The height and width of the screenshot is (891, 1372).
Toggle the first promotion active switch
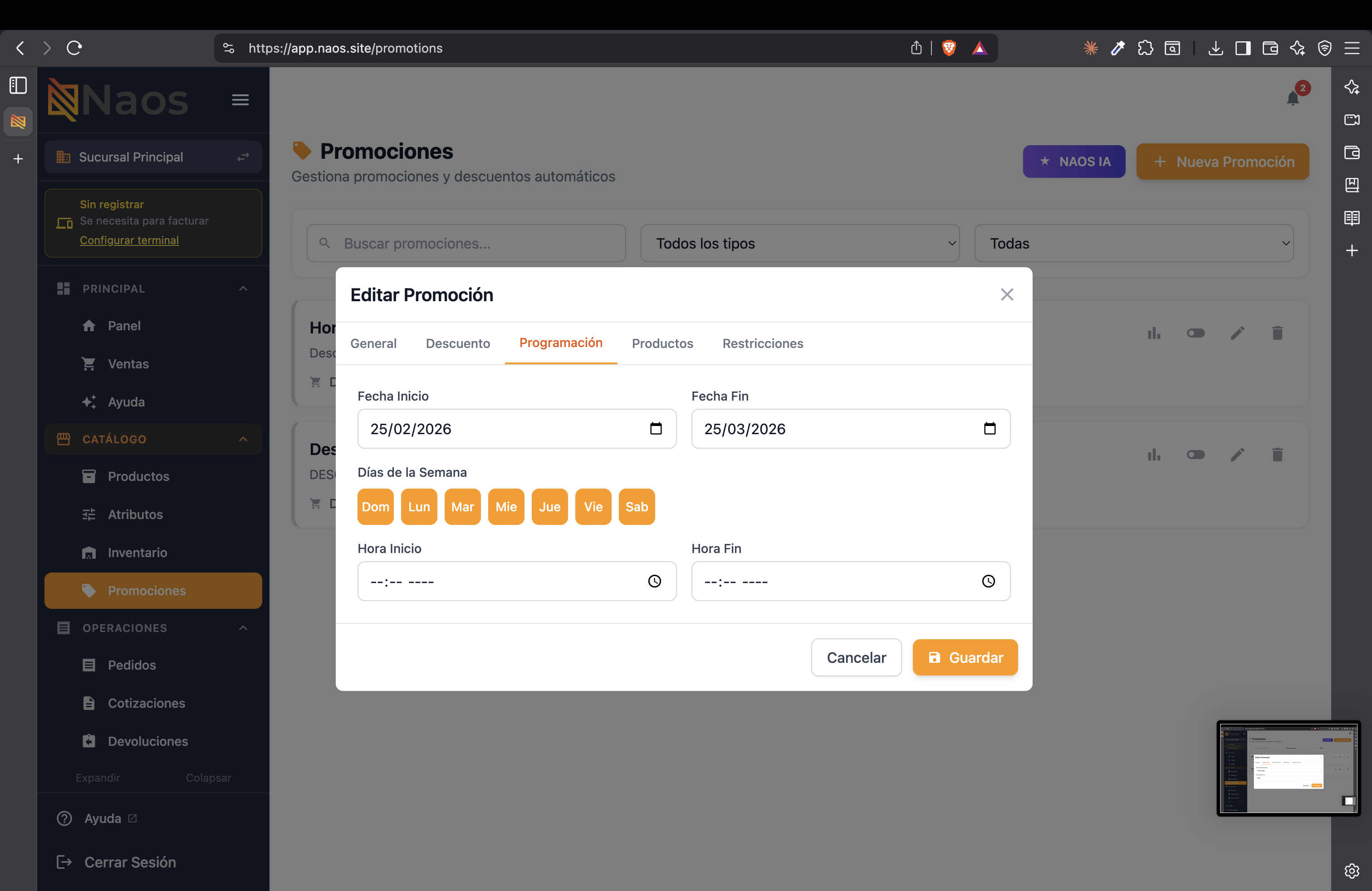1196,333
